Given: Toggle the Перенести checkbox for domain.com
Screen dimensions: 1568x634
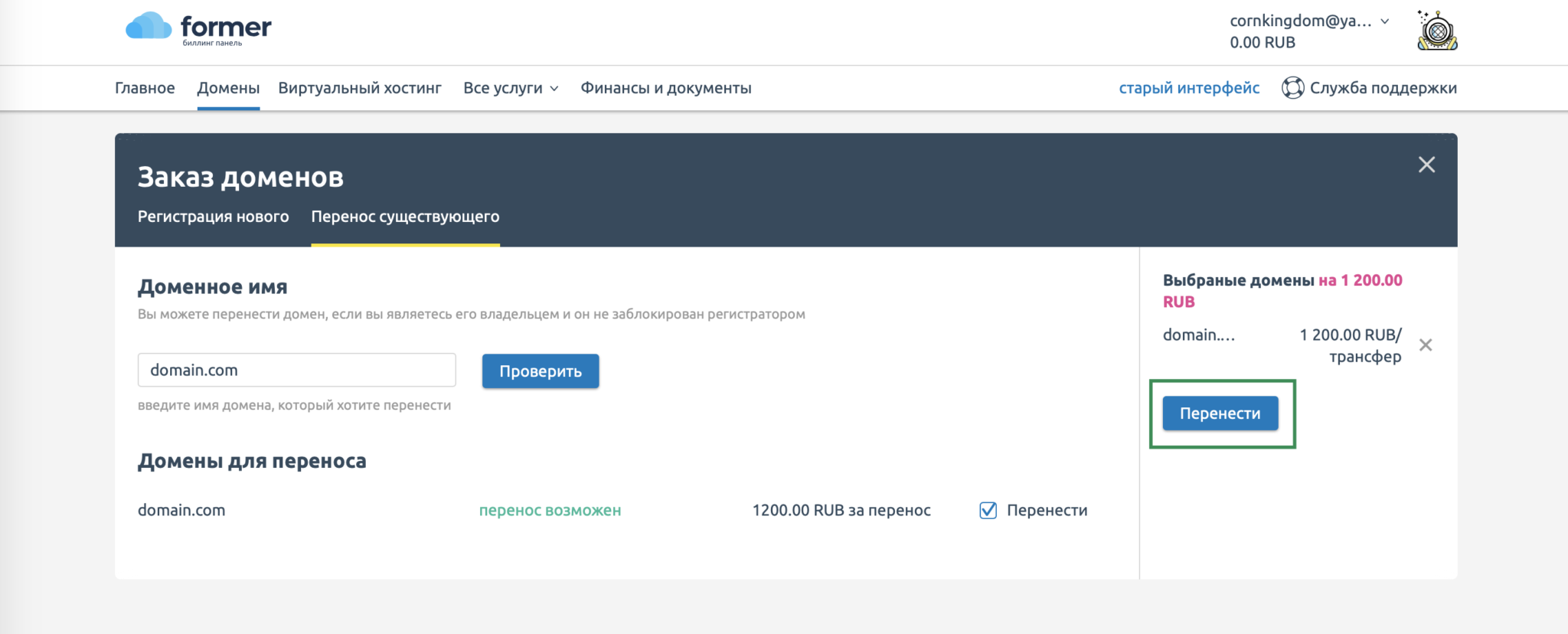Looking at the screenshot, I should 988,510.
